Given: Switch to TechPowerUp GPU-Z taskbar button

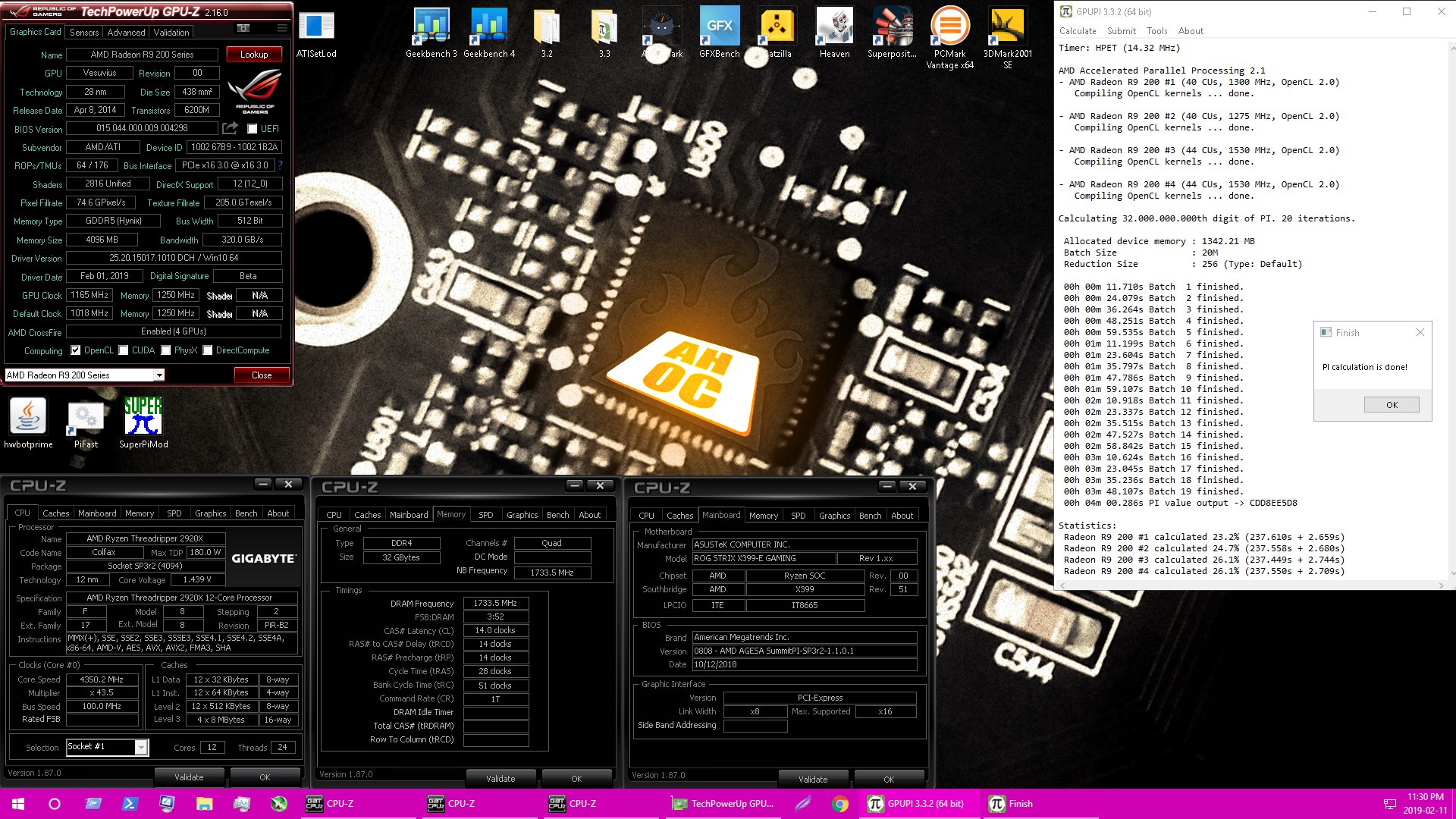Looking at the screenshot, I should pos(723,804).
